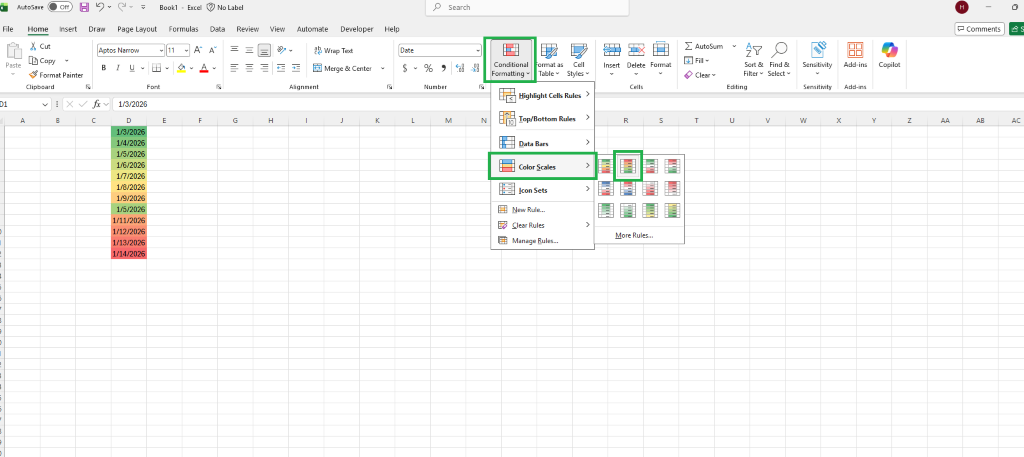Image resolution: width=1024 pixels, height=457 pixels.
Task: Open the Add-ins icon
Action: click(x=855, y=50)
